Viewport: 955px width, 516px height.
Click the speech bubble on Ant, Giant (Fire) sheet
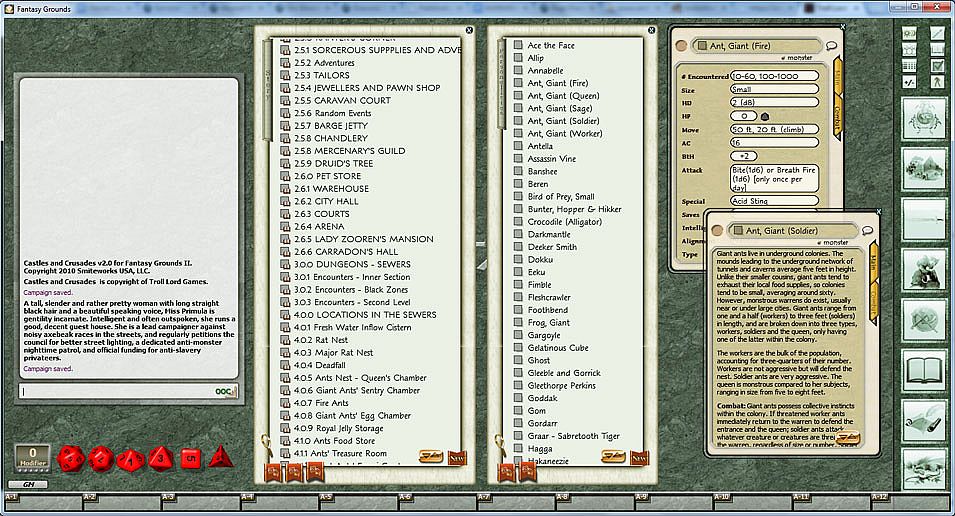[x=831, y=46]
